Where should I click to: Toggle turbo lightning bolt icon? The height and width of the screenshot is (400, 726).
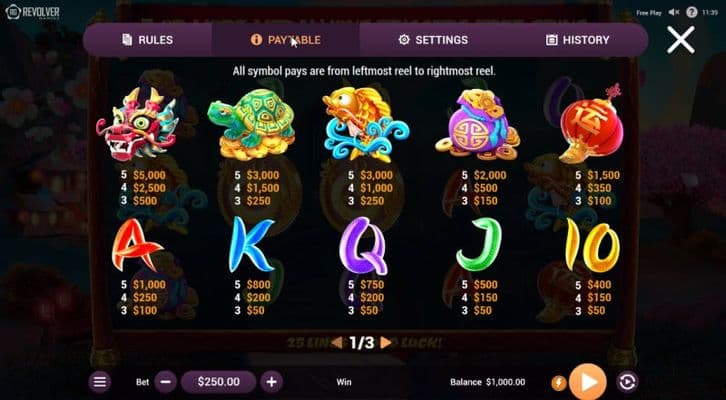pyautogui.click(x=559, y=383)
